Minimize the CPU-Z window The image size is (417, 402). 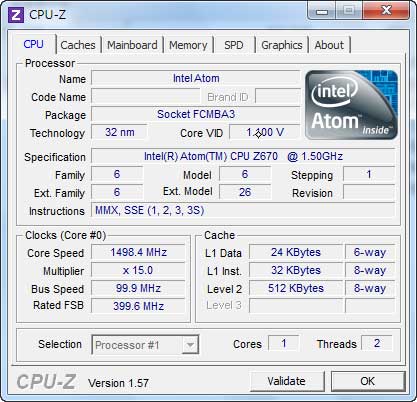pos(322,11)
